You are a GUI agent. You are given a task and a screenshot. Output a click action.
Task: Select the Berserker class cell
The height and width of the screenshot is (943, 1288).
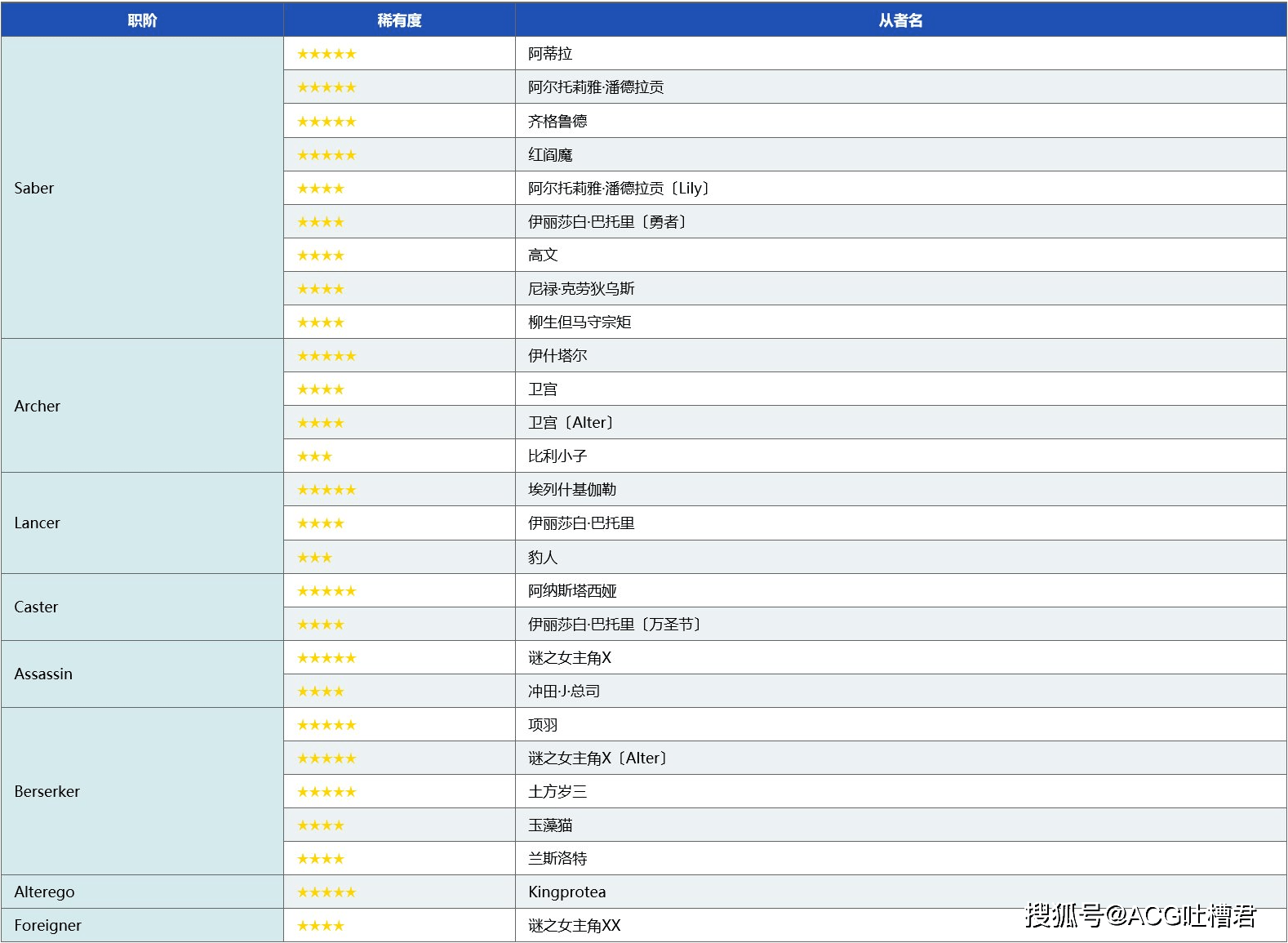click(142, 791)
